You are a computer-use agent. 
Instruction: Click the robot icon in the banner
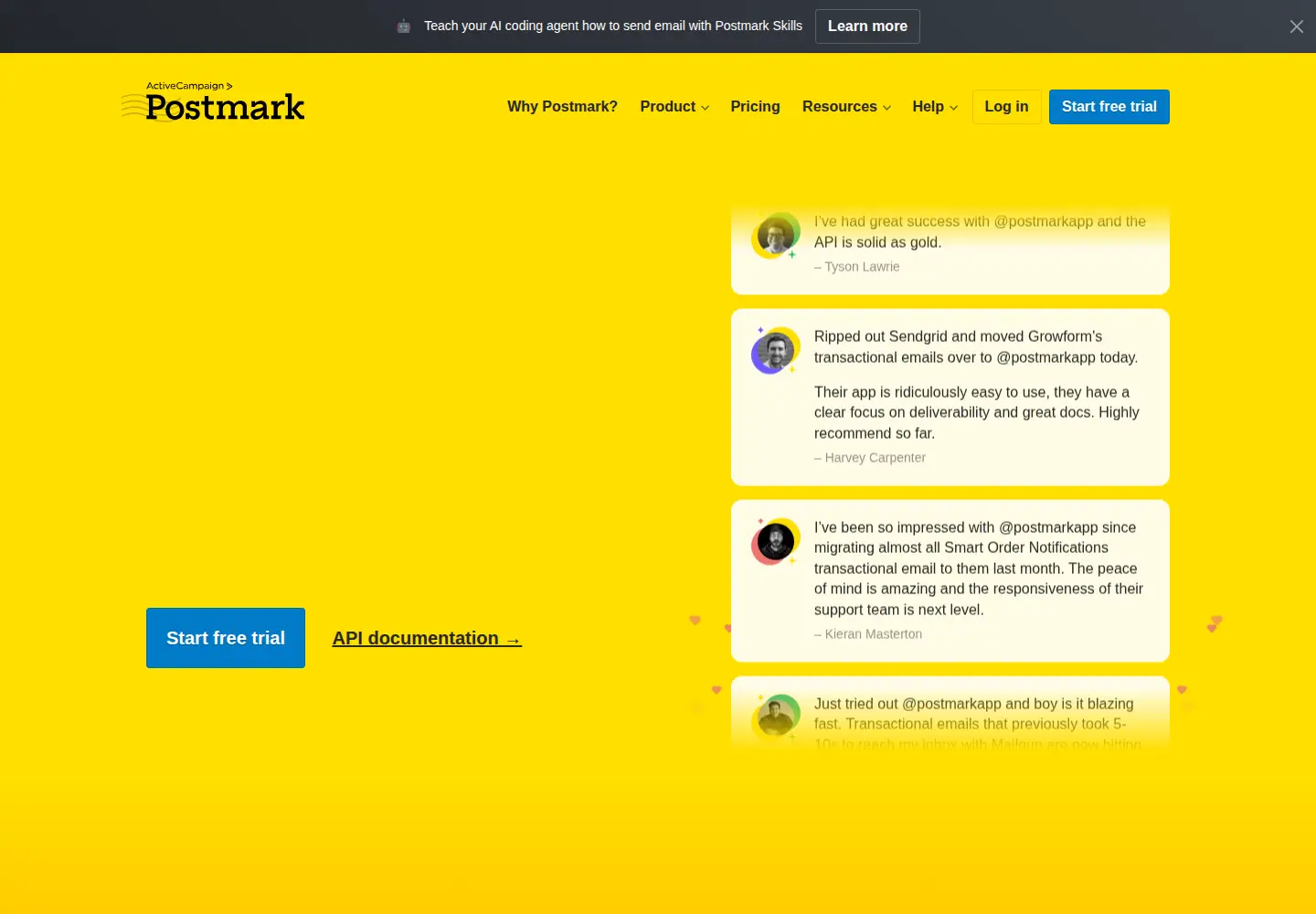(404, 27)
